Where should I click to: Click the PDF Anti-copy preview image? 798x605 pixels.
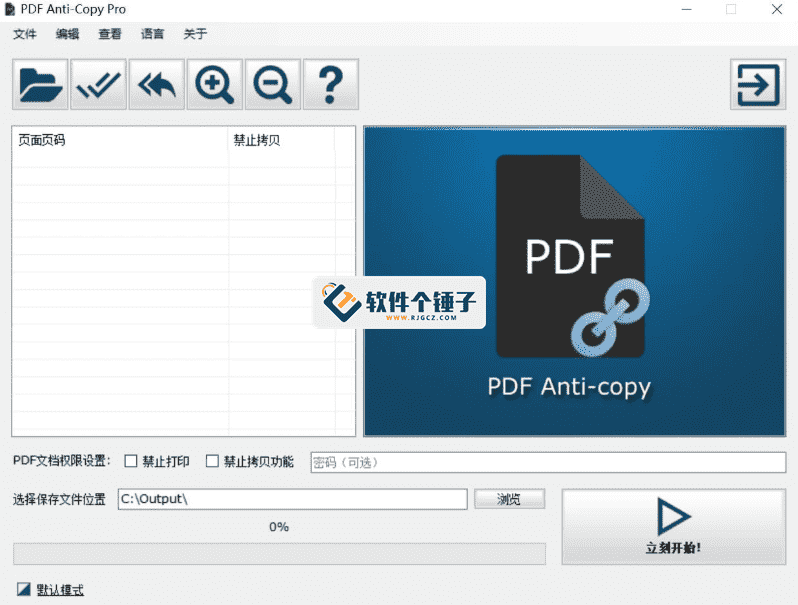coord(575,281)
